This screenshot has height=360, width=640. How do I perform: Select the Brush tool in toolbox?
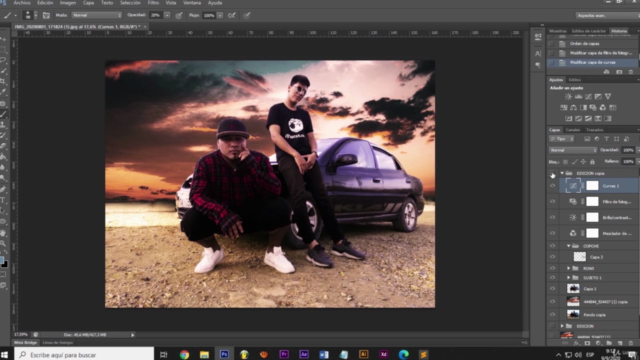pyautogui.click(x=4, y=114)
